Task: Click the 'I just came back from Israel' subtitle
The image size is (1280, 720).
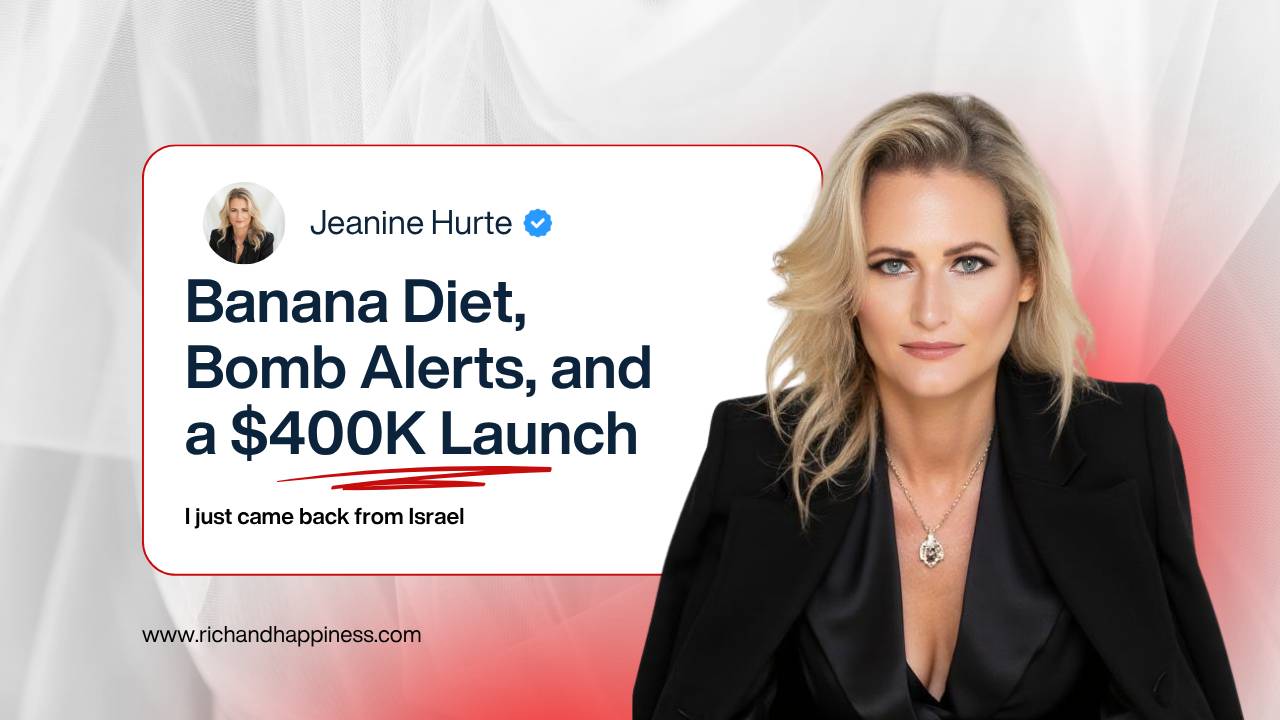Action: (324, 518)
